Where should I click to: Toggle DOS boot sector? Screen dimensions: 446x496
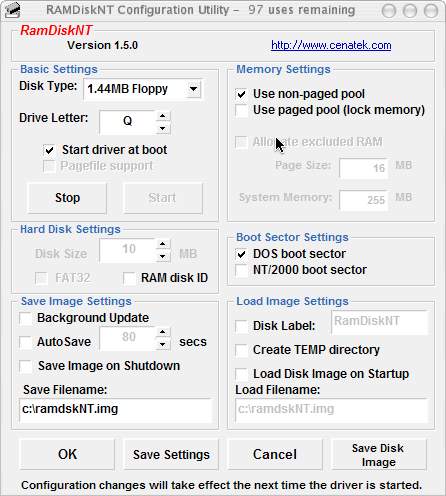pyautogui.click(x=241, y=254)
